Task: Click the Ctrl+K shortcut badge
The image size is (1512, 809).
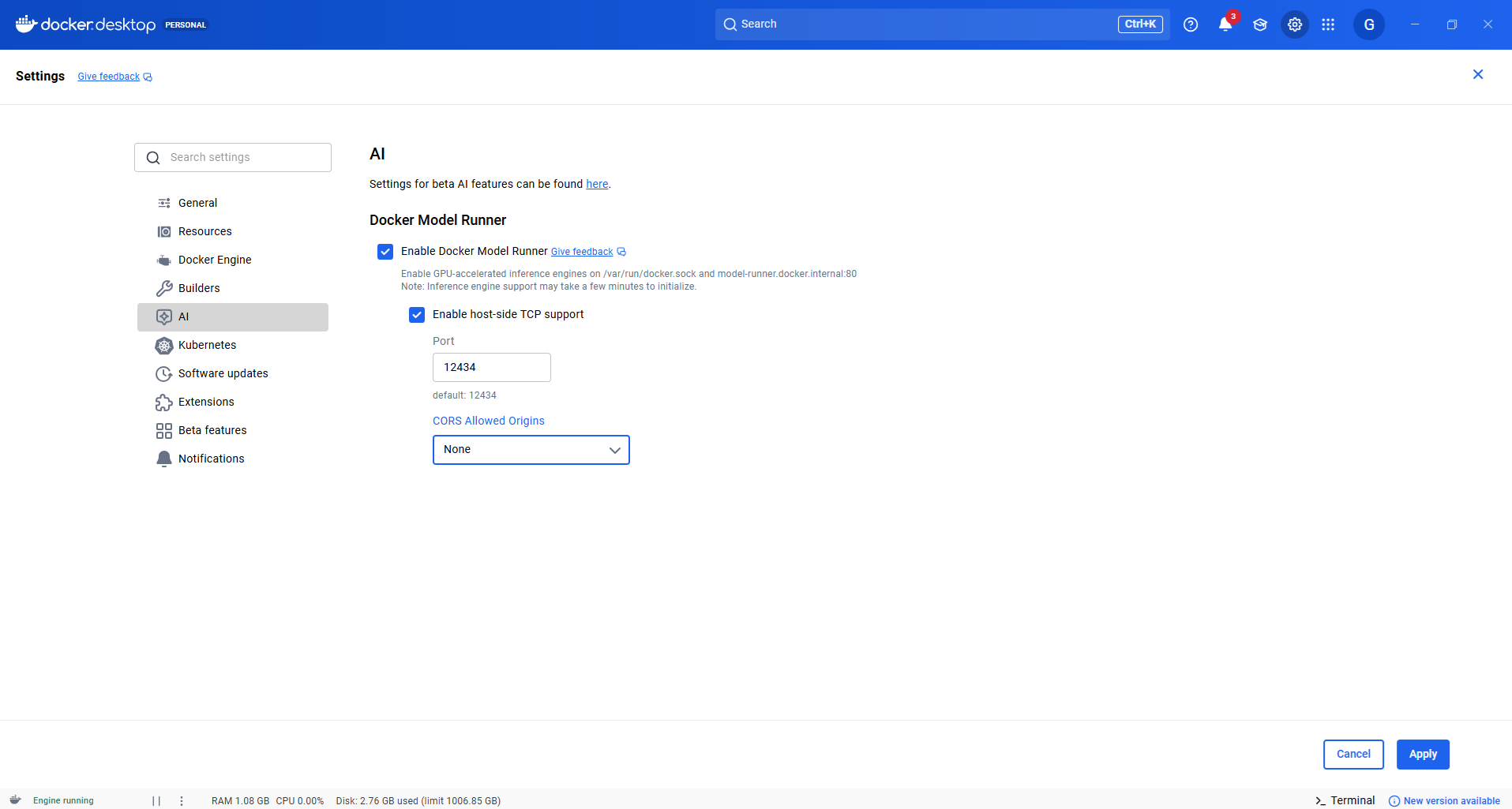Action: 1140,24
